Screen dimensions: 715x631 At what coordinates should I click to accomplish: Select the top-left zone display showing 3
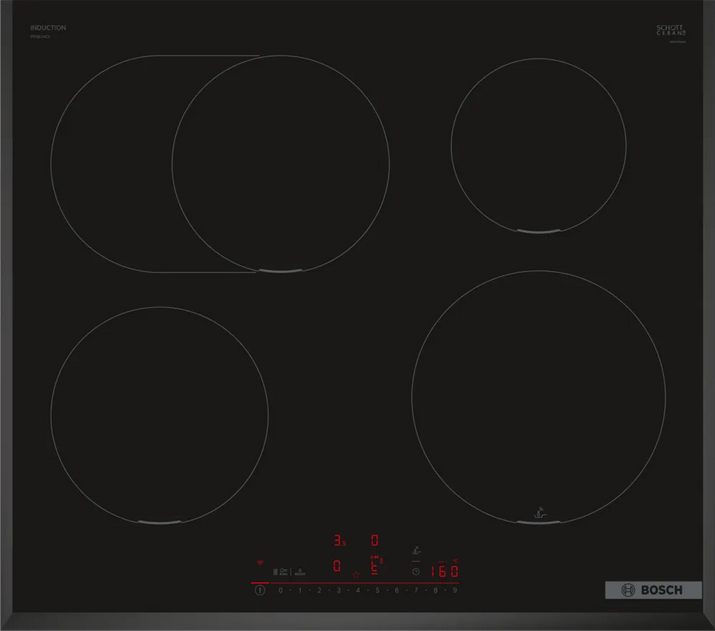coord(338,541)
